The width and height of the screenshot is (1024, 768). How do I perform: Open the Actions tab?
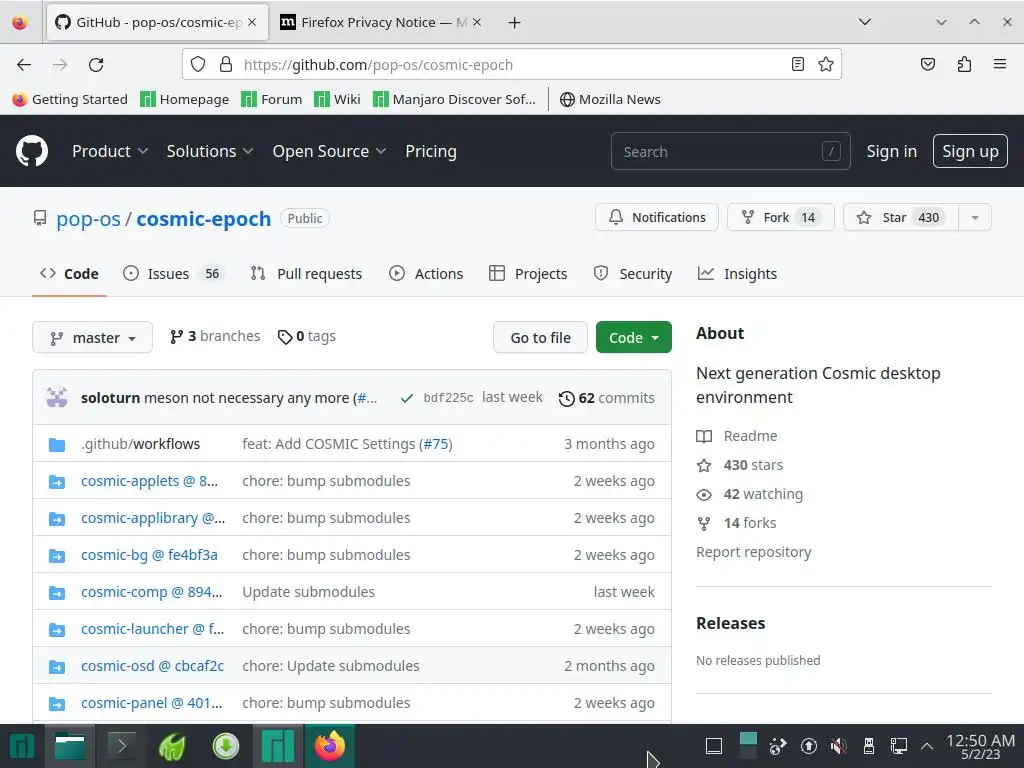(426, 274)
